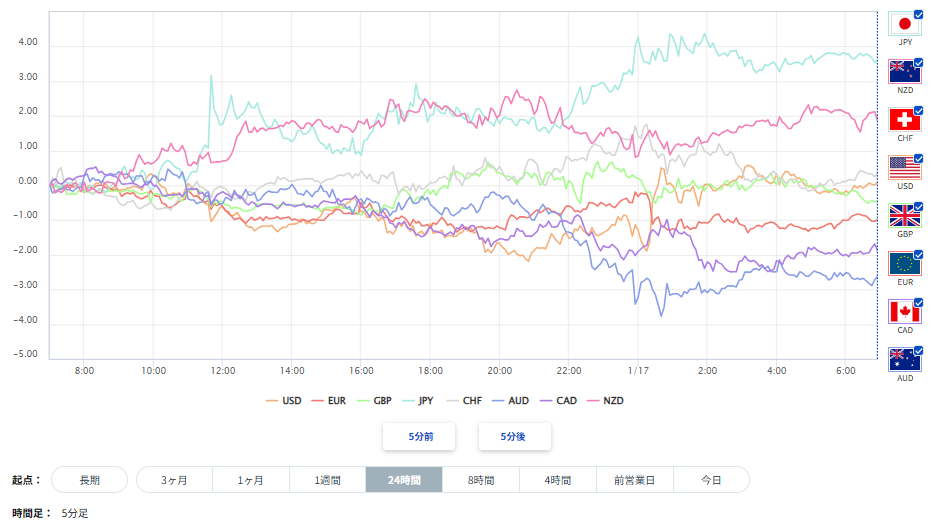This screenshot has width=933, height=531.
Task: Uncheck the GBP currency checkbox
Action: [x=918, y=207]
